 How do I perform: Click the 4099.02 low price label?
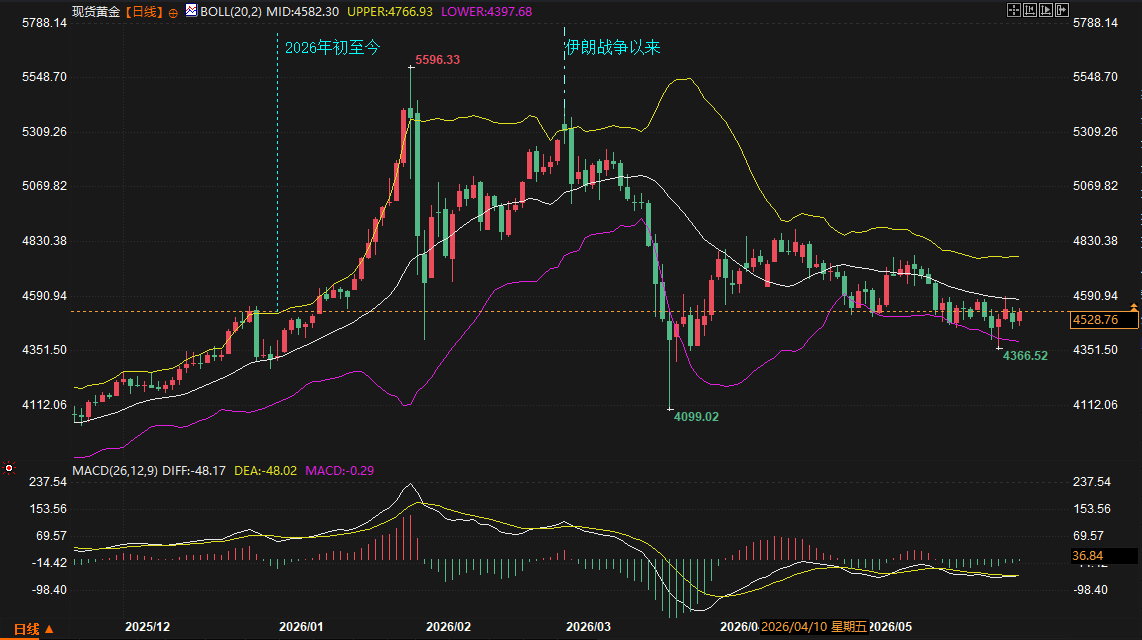[x=696, y=416]
